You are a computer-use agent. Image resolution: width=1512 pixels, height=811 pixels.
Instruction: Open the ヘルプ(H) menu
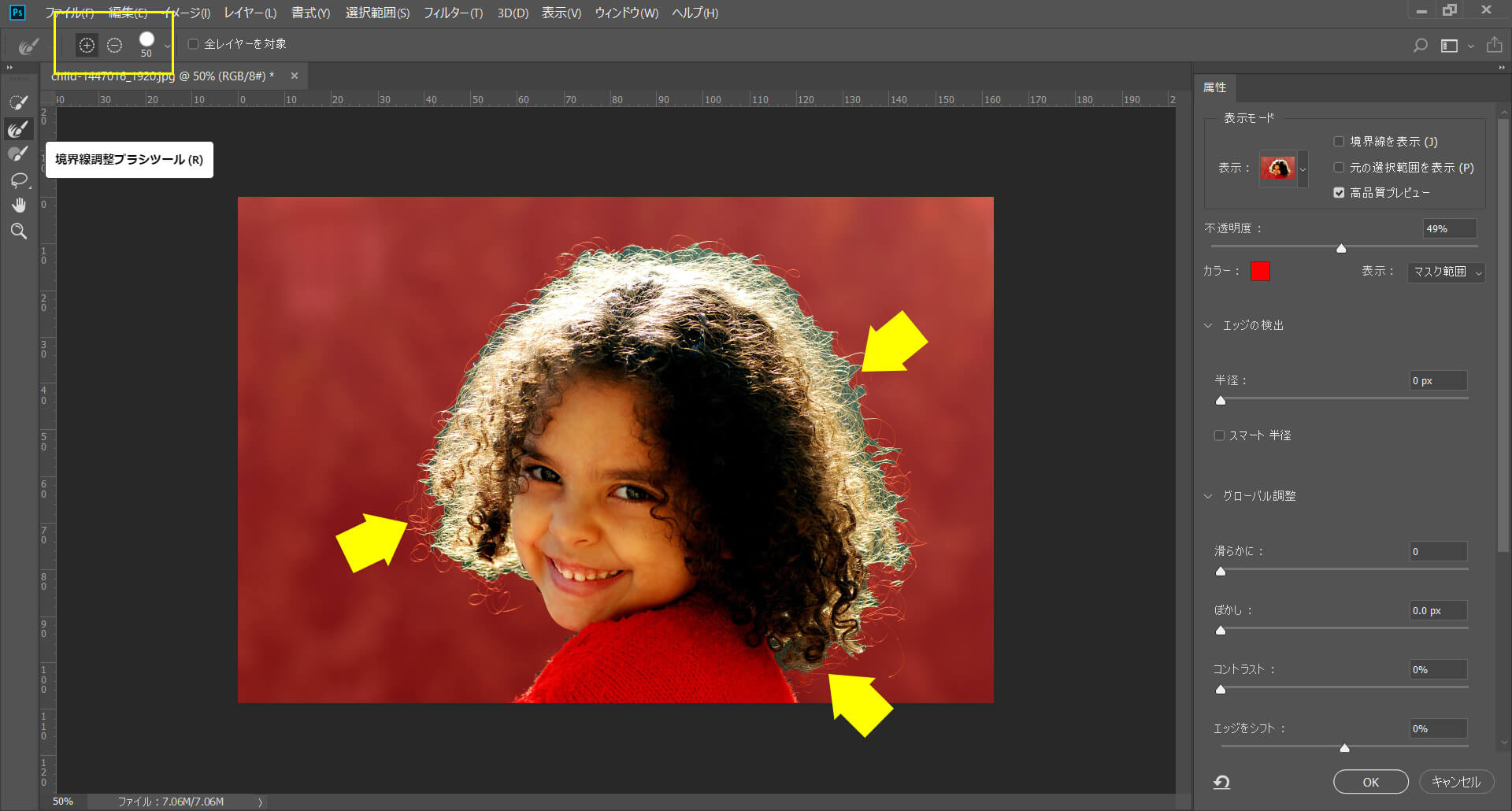(x=695, y=13)
